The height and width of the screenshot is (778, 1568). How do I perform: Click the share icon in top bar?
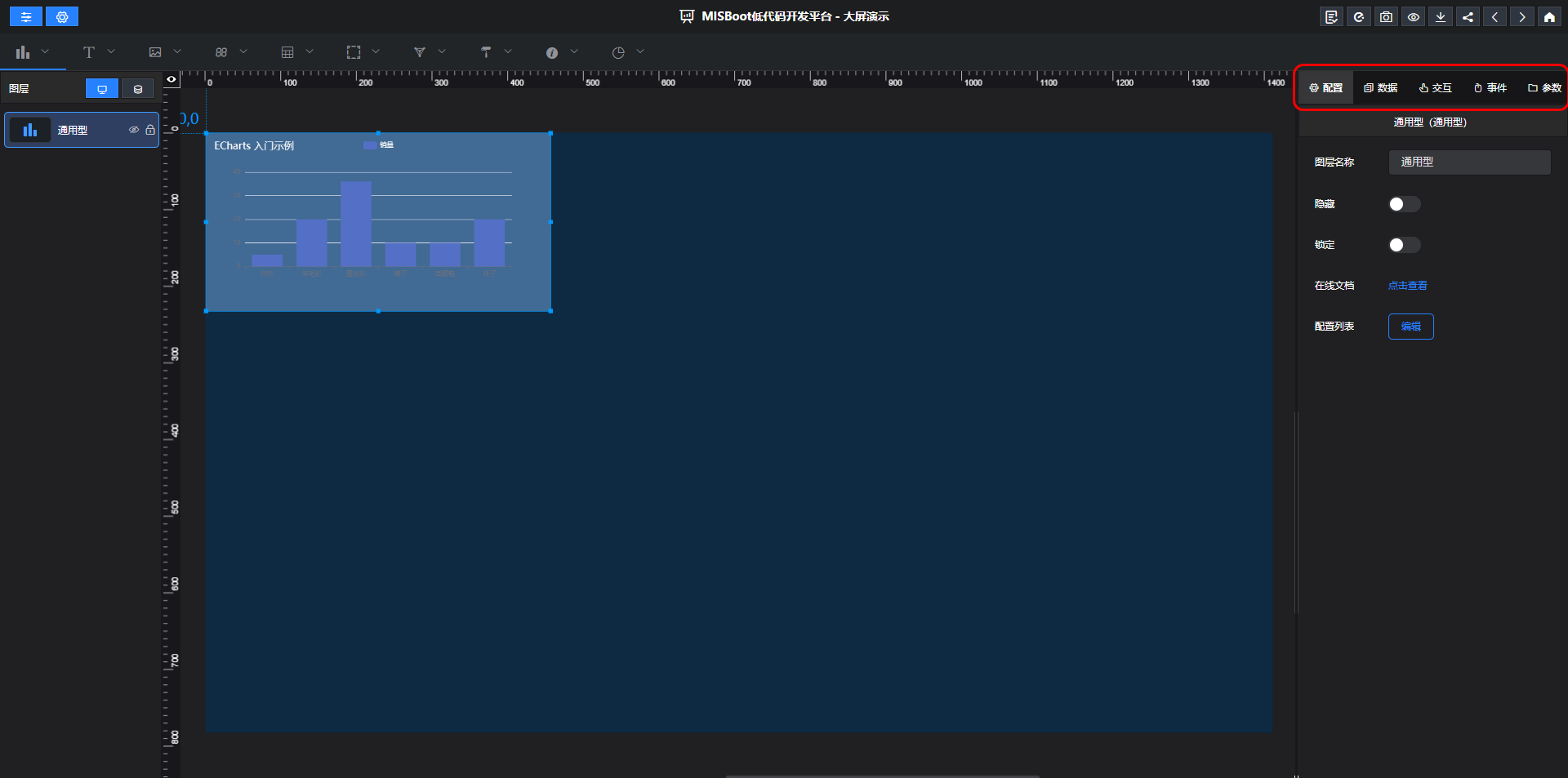[1468, 16]
